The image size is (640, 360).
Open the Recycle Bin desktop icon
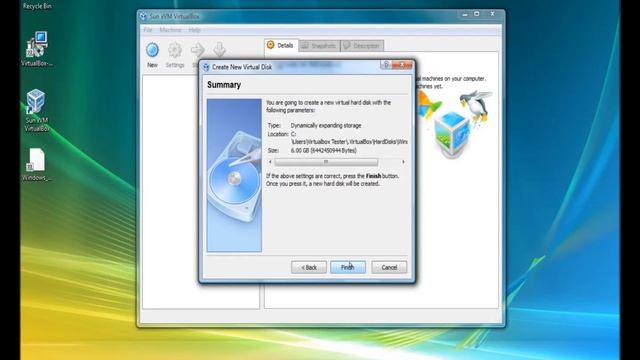pos(37,6)
